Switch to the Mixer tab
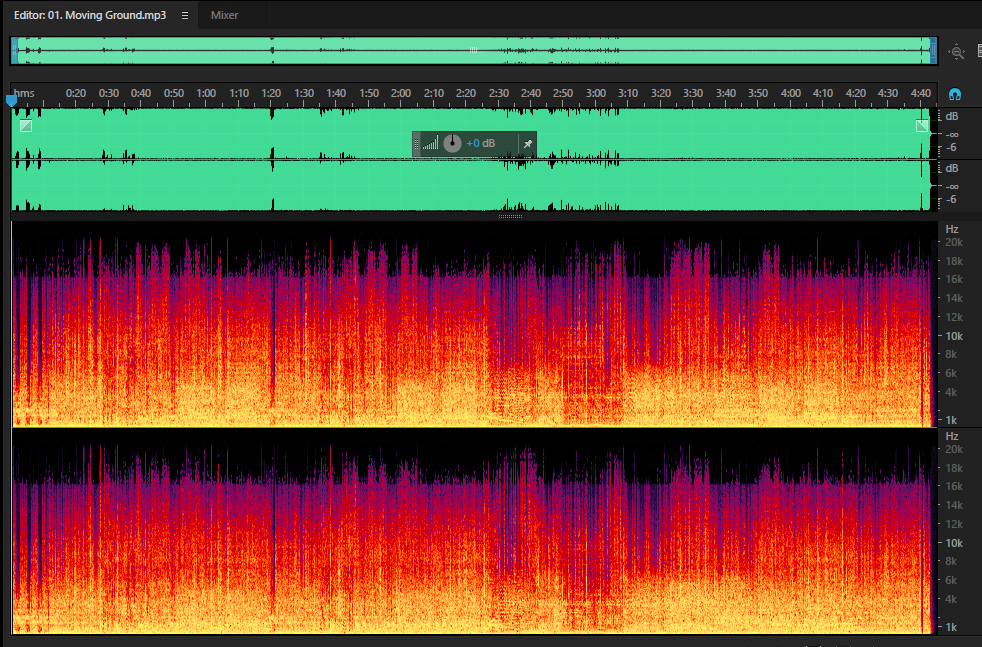The image size is (982, 647). coord(224,15)
